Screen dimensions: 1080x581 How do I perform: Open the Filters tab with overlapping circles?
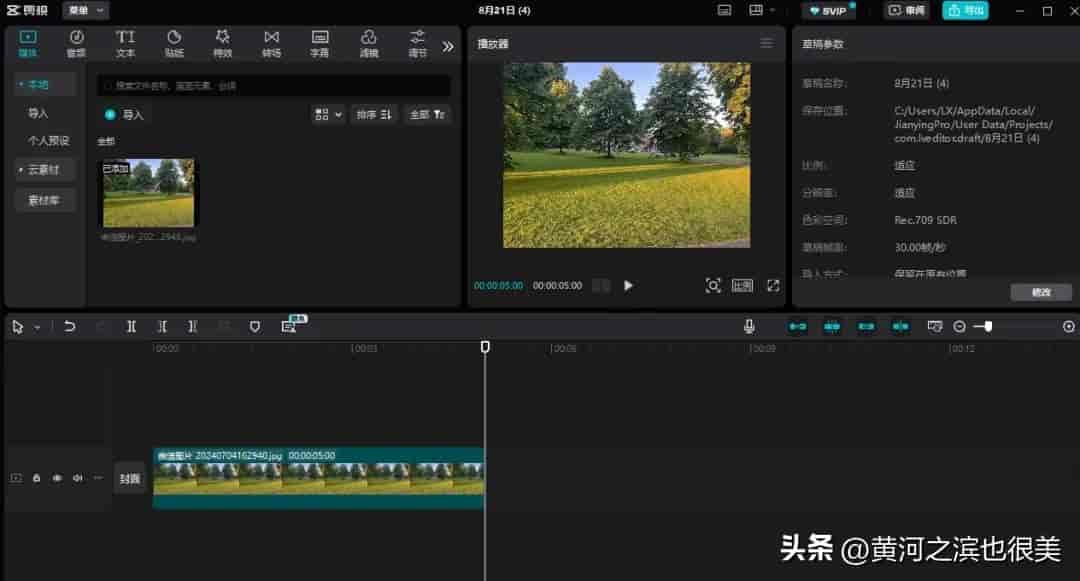click(368, 43)
